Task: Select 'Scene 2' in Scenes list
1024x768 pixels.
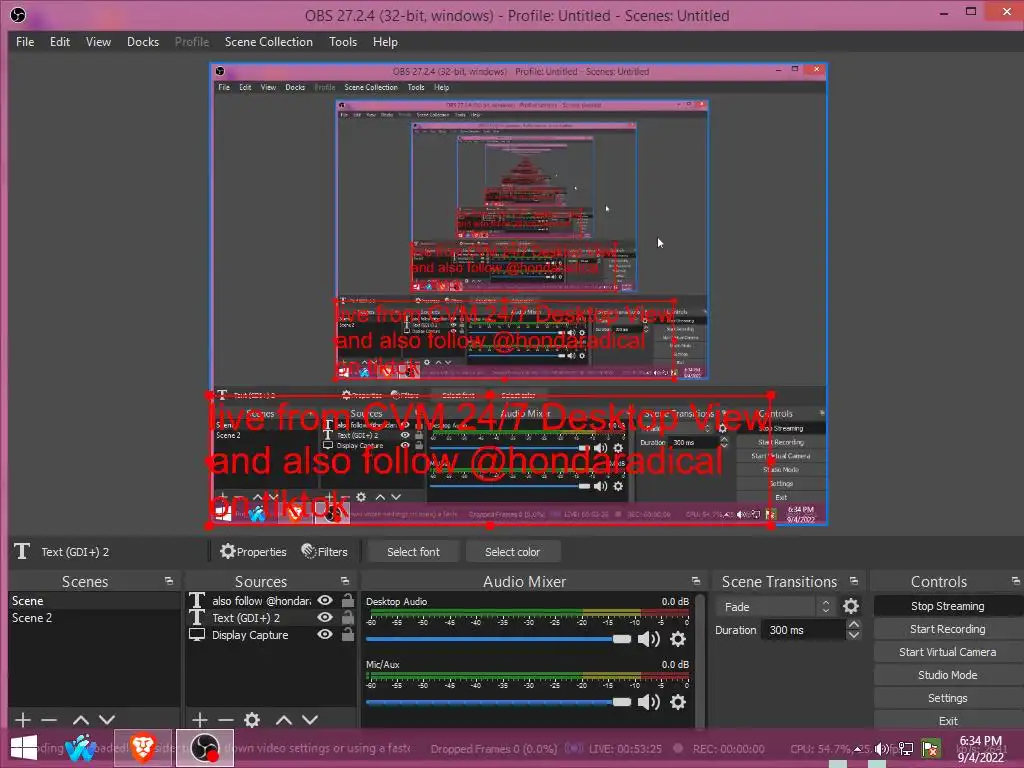Action: [x=94, y=618]
